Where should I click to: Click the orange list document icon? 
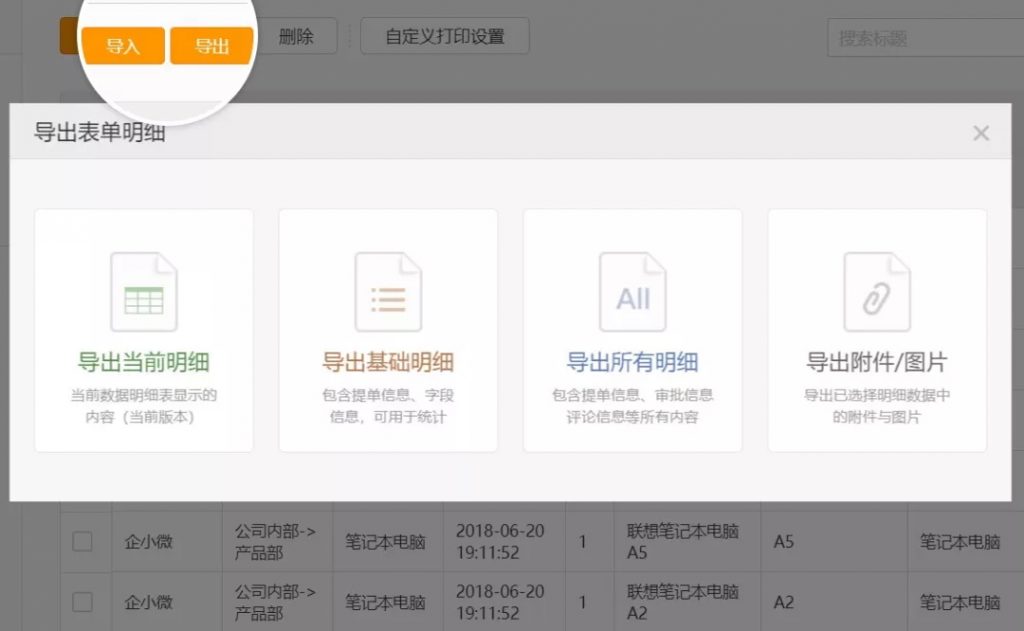(x=388, y=292)
